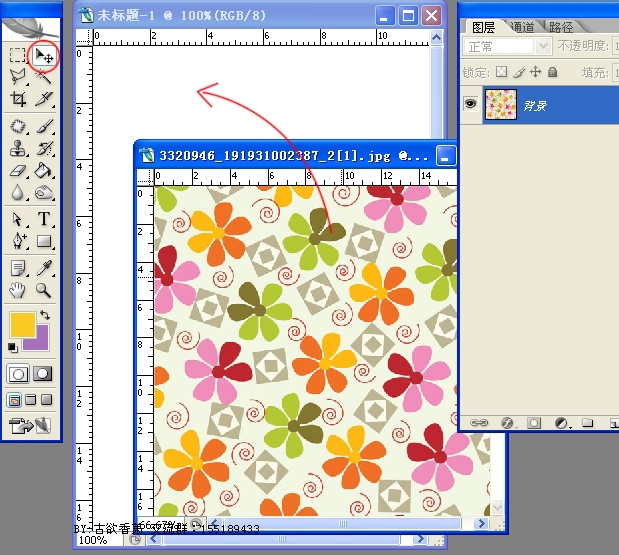Select the Clone Stamp tool
The width and height of the screenshot is (619, 555).
click(x=18, y=148)
